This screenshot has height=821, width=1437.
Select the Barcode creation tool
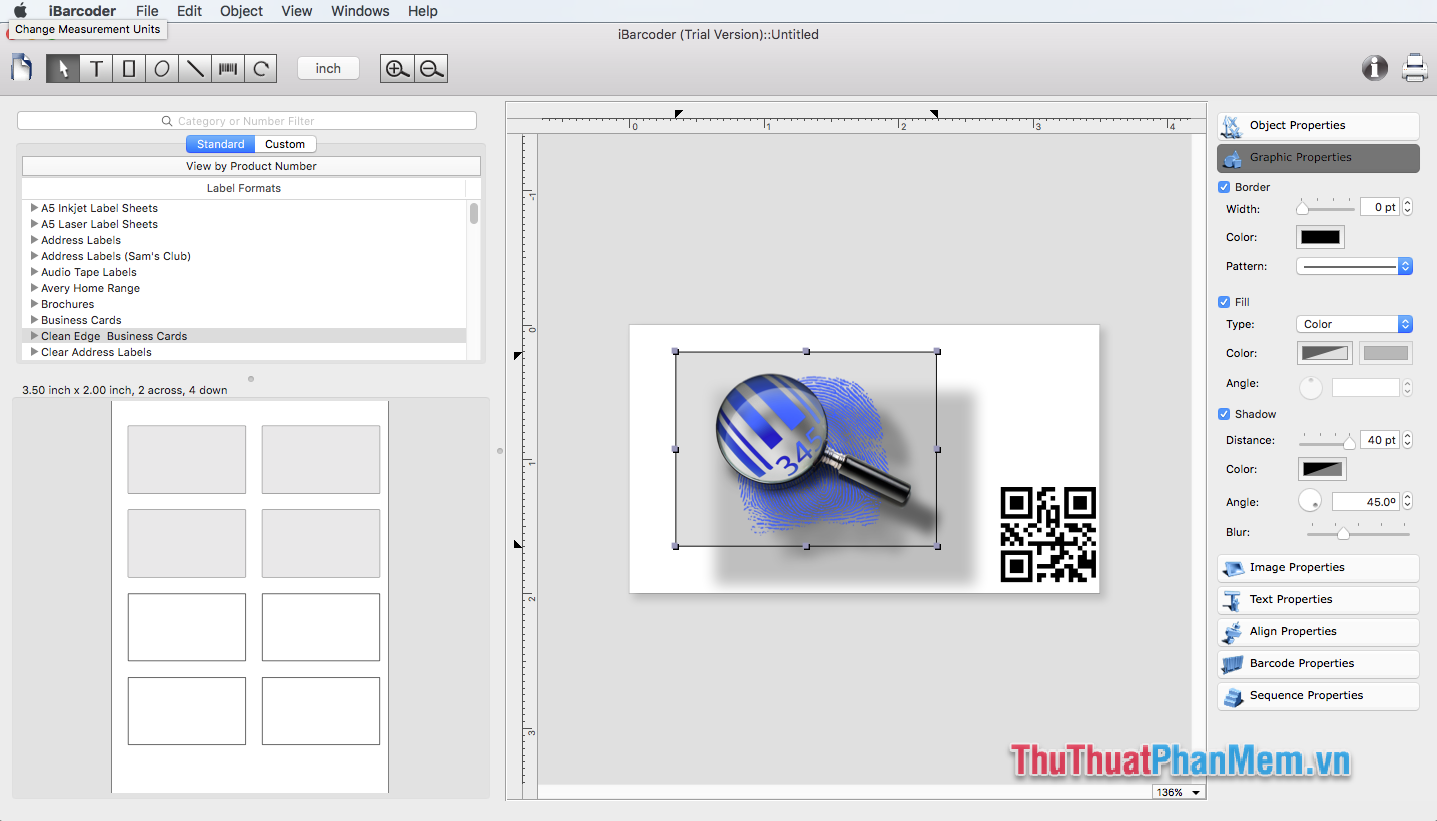point(228,68)
